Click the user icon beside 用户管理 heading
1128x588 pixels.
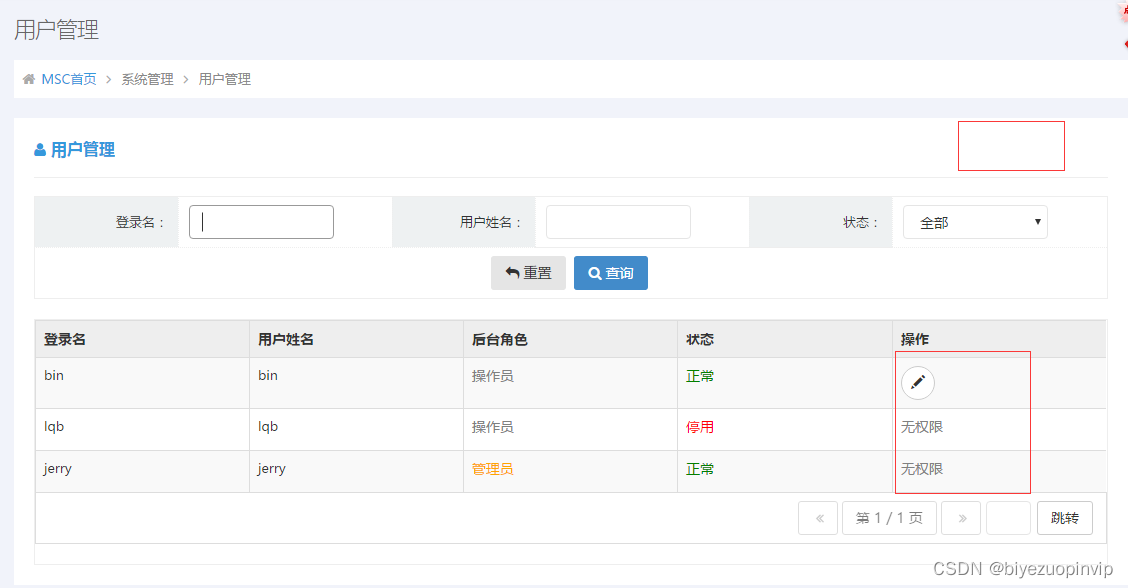(x=40, y=150)
